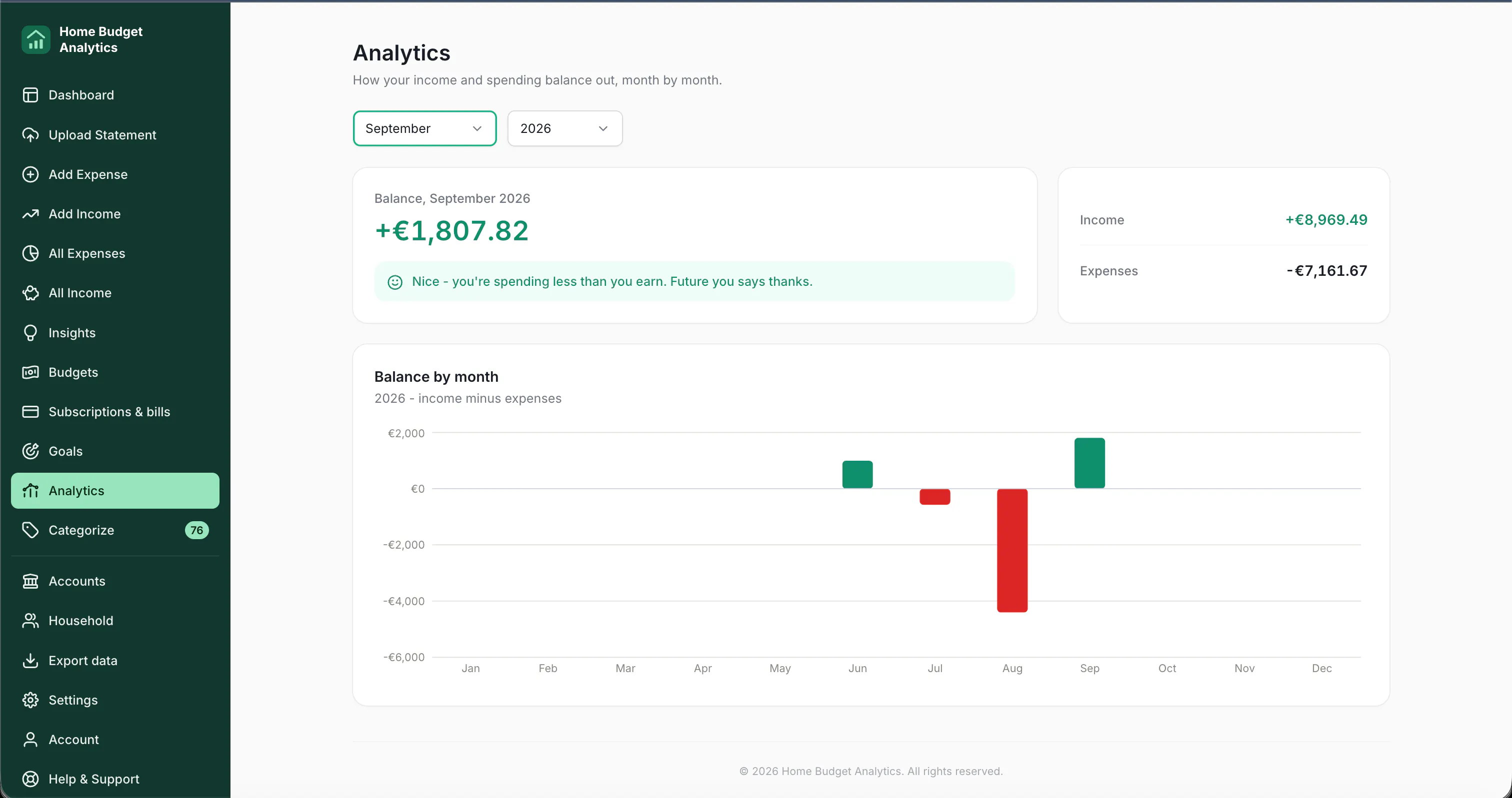Click the smiley icon in the spending message
This screenshot has width=1512, height=798.
(x=395, y=282)
